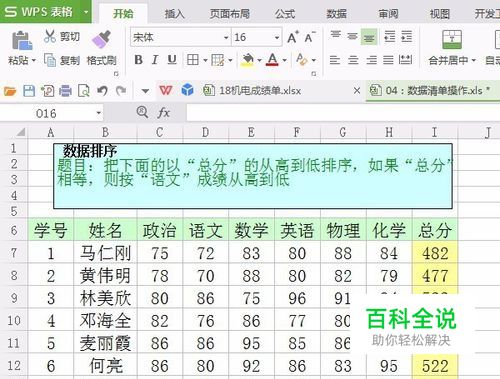This screenshot has width=500, height=379.
Task: Align text to vertical middle
Action: (x=352, y=36)
